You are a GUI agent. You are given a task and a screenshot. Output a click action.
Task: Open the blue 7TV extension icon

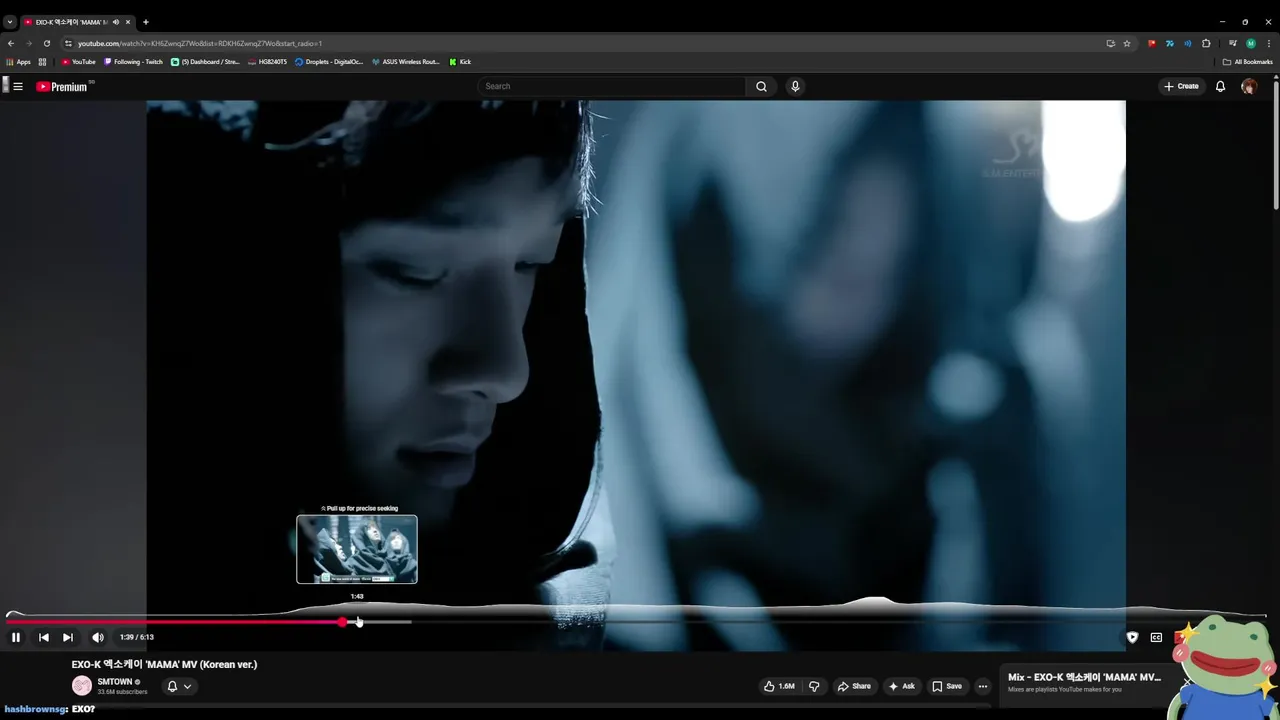(x=1170, y=43)
